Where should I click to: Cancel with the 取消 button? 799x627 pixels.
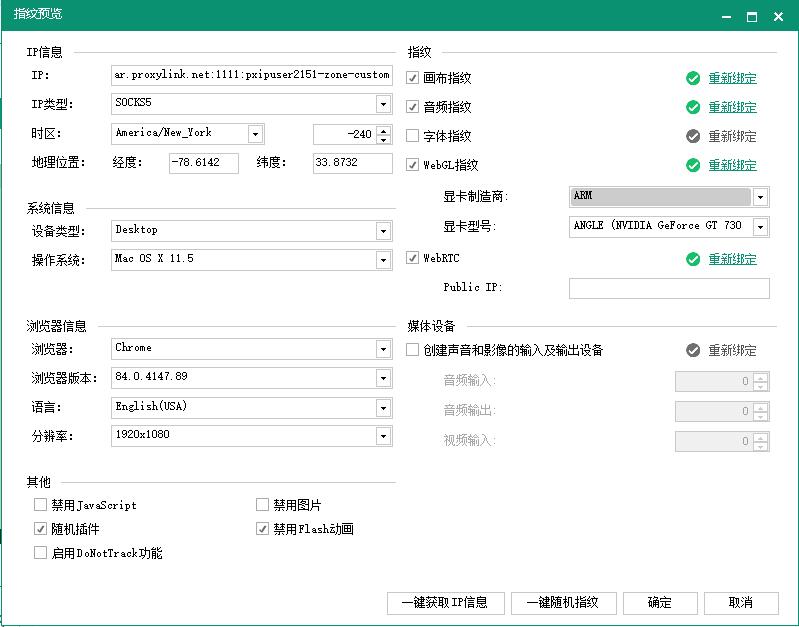point(741,603)
